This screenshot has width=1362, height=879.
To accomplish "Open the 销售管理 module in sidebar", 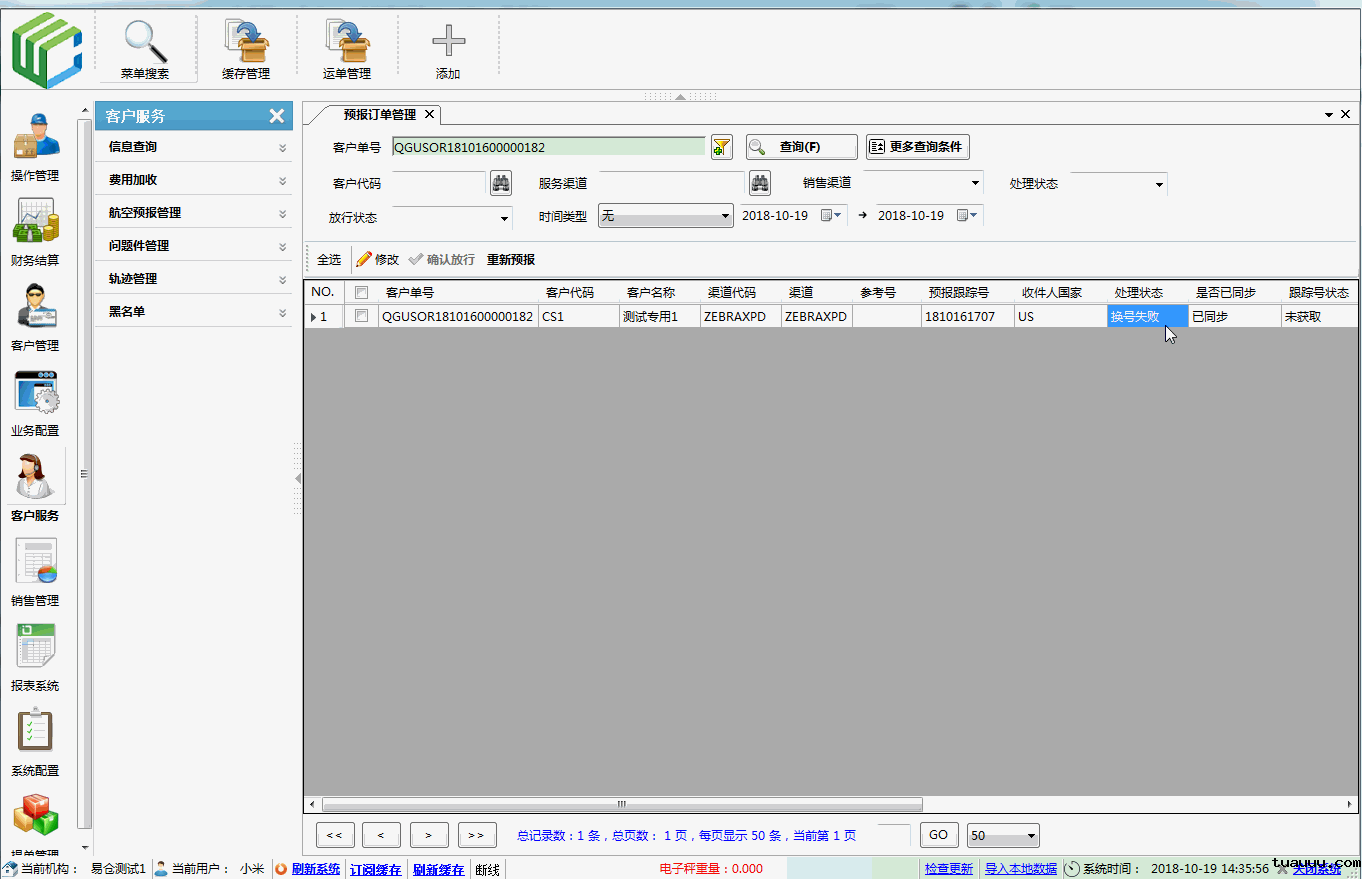I will coord(35,572).
